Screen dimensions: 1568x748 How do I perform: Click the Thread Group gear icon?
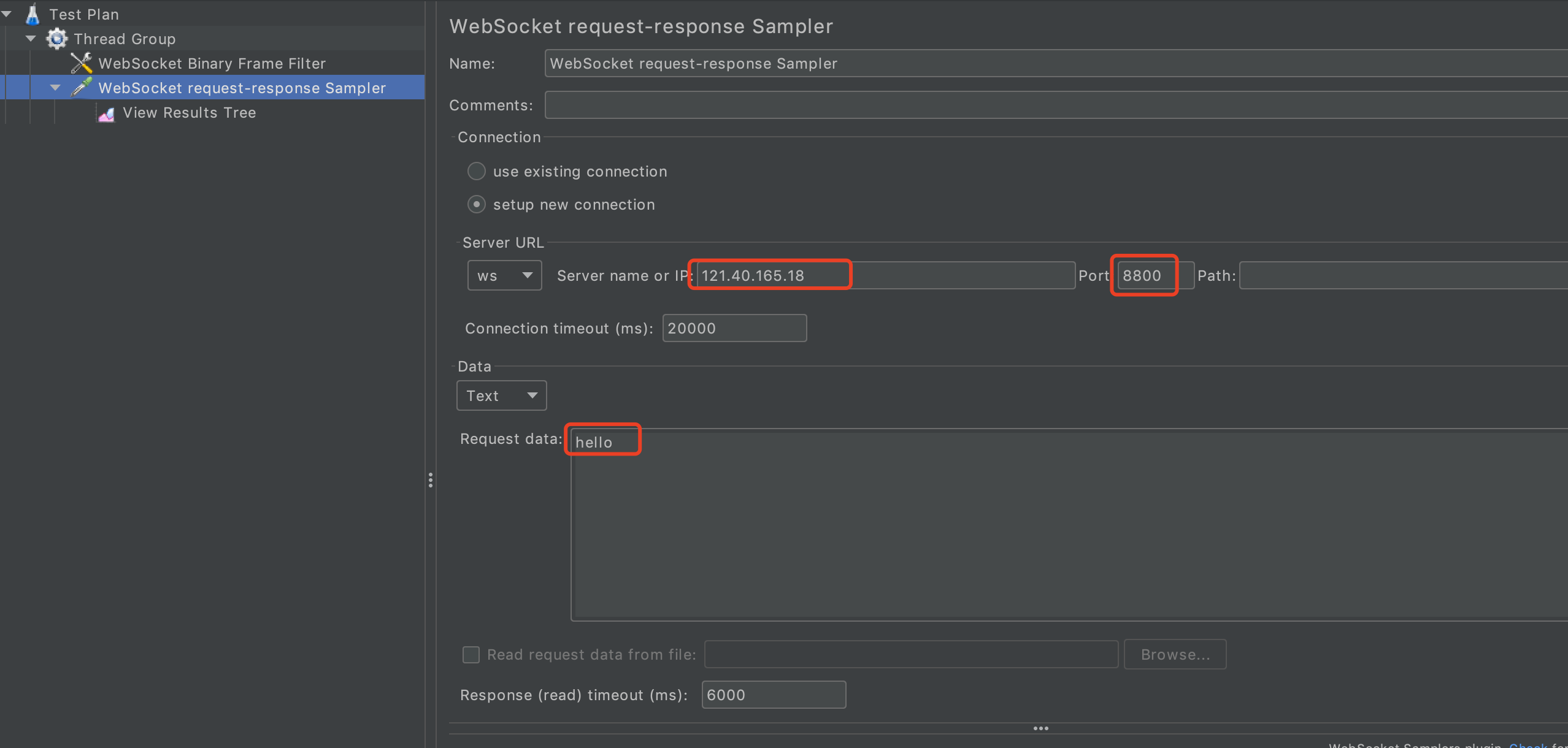[56, 39]
